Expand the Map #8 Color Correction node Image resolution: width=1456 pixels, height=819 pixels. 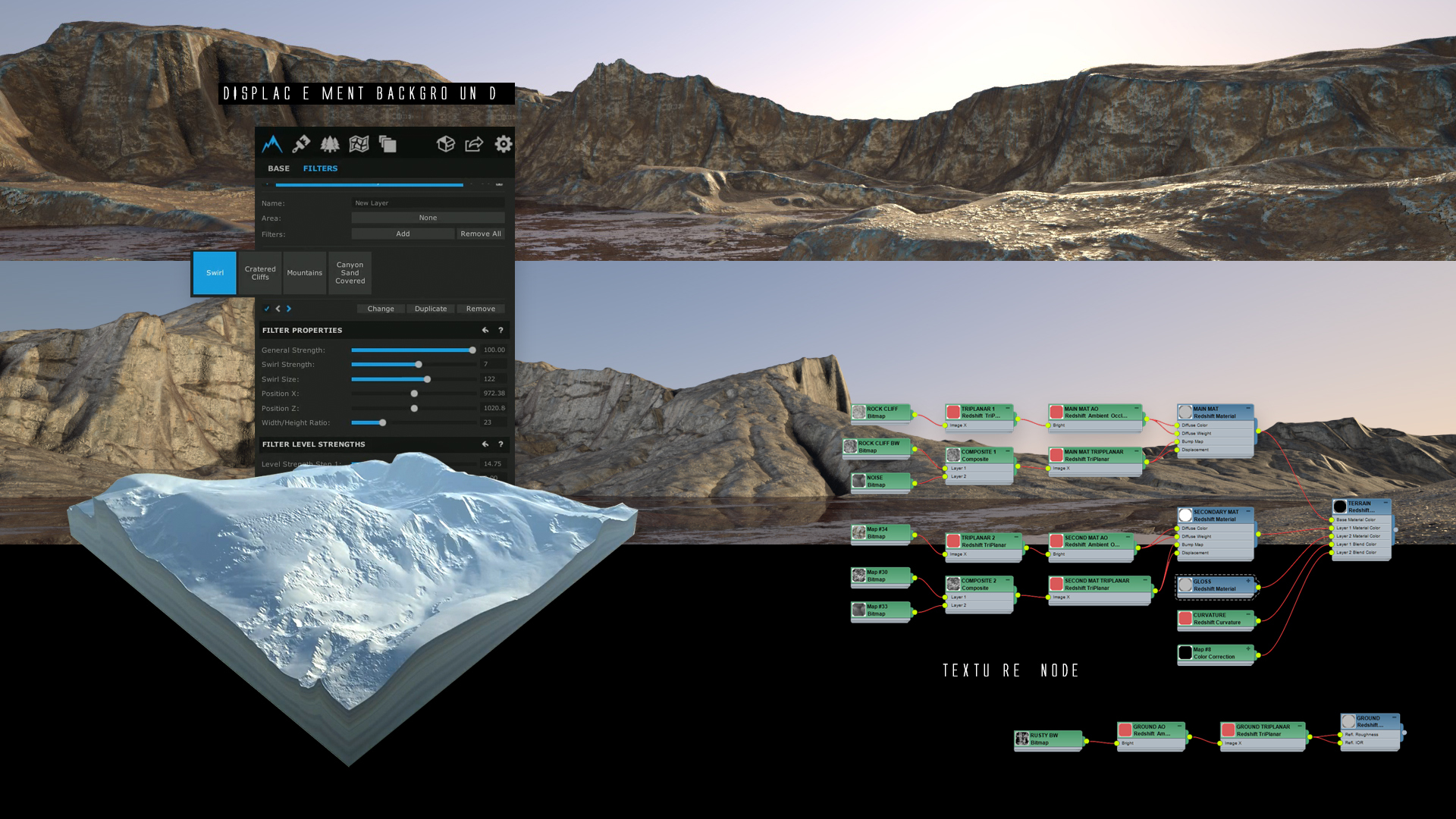coord(1248,649)
